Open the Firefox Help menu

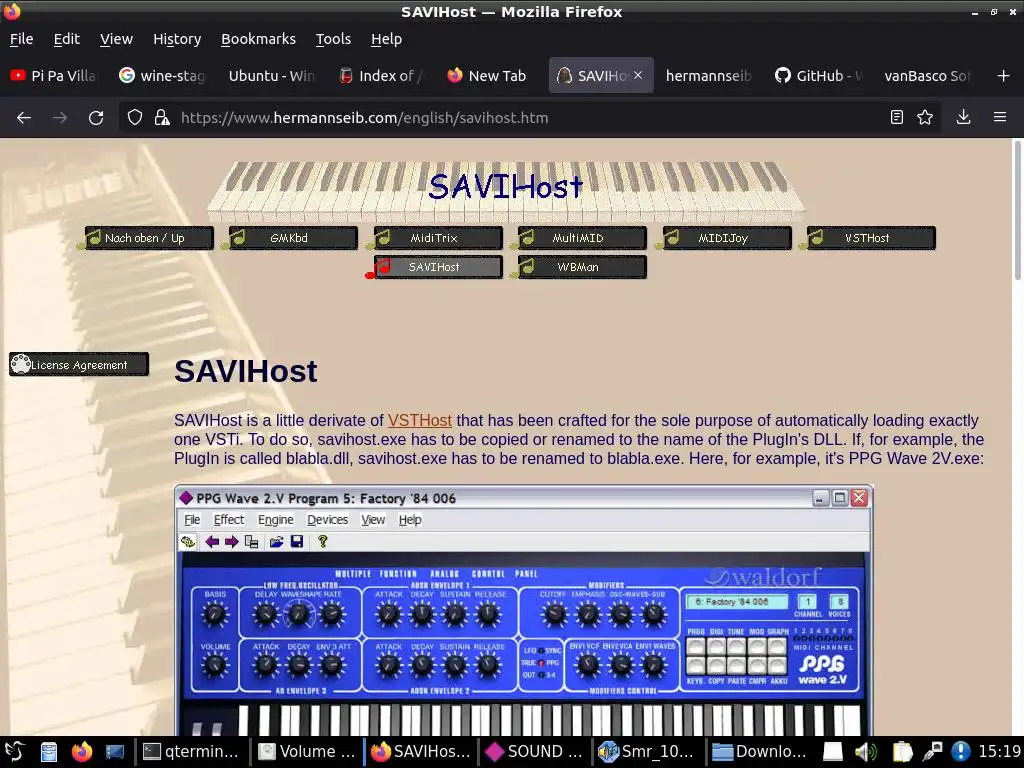tap(386, 39)
